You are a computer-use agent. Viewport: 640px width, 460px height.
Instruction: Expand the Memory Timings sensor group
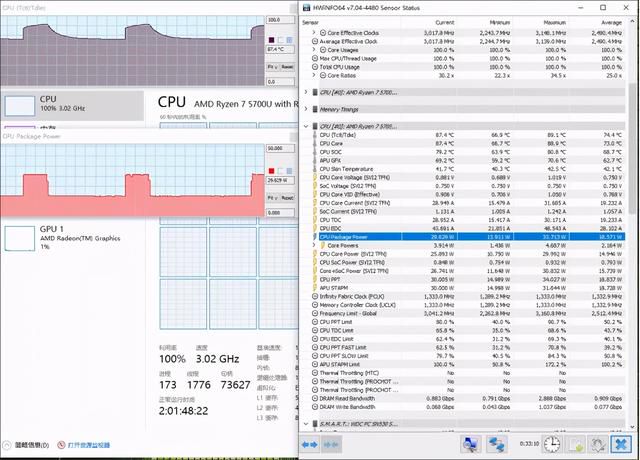coord(306,109)
